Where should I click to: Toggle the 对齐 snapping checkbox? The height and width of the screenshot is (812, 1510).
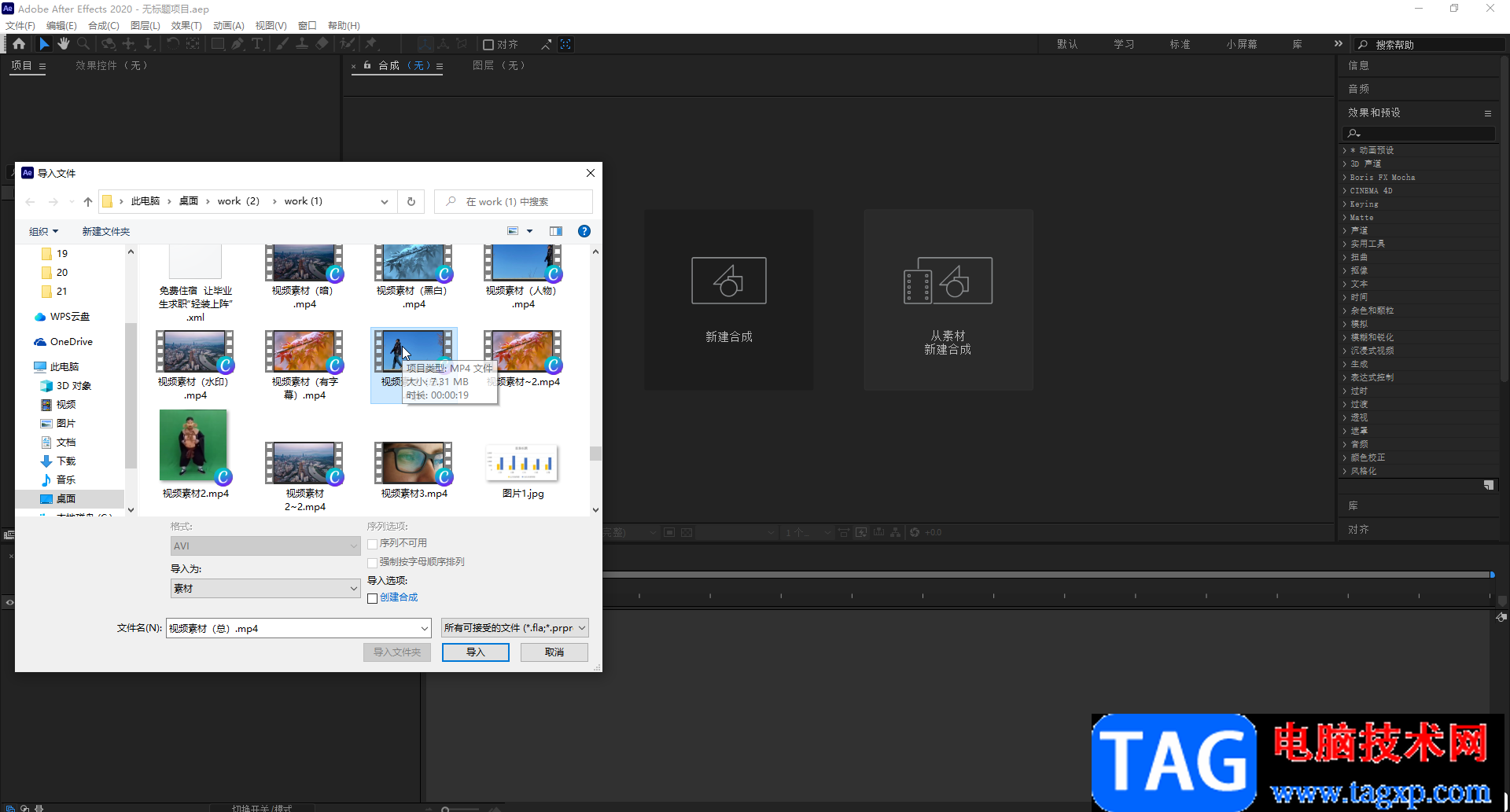[x=488, y=45]
